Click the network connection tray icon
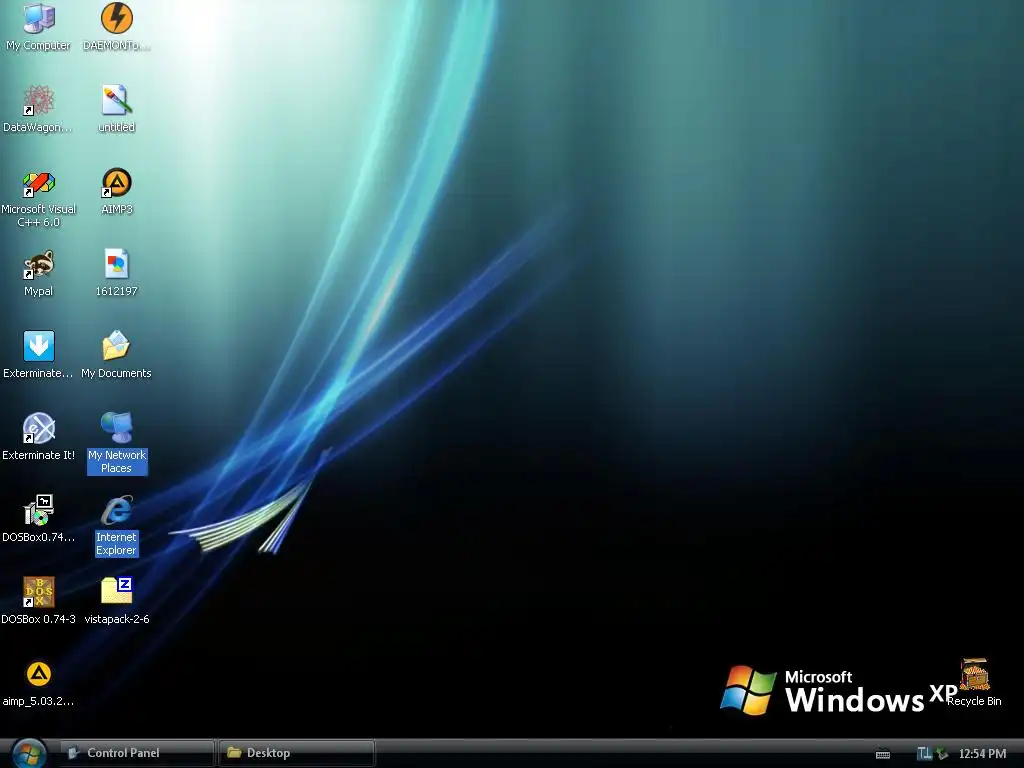This screenshot has width=1024, height=768. click(924, 754)
